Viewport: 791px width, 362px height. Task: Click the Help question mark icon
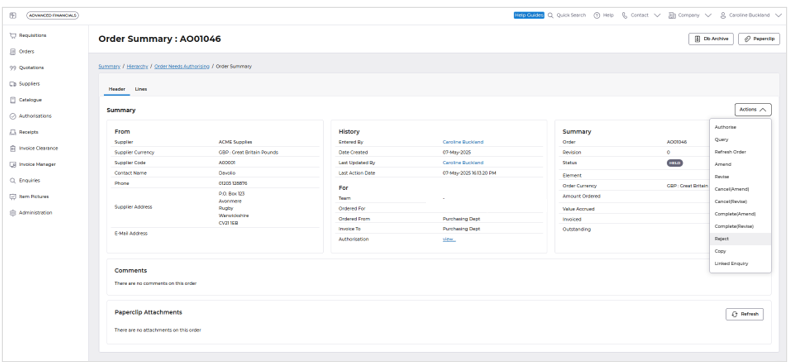(597, 15)
